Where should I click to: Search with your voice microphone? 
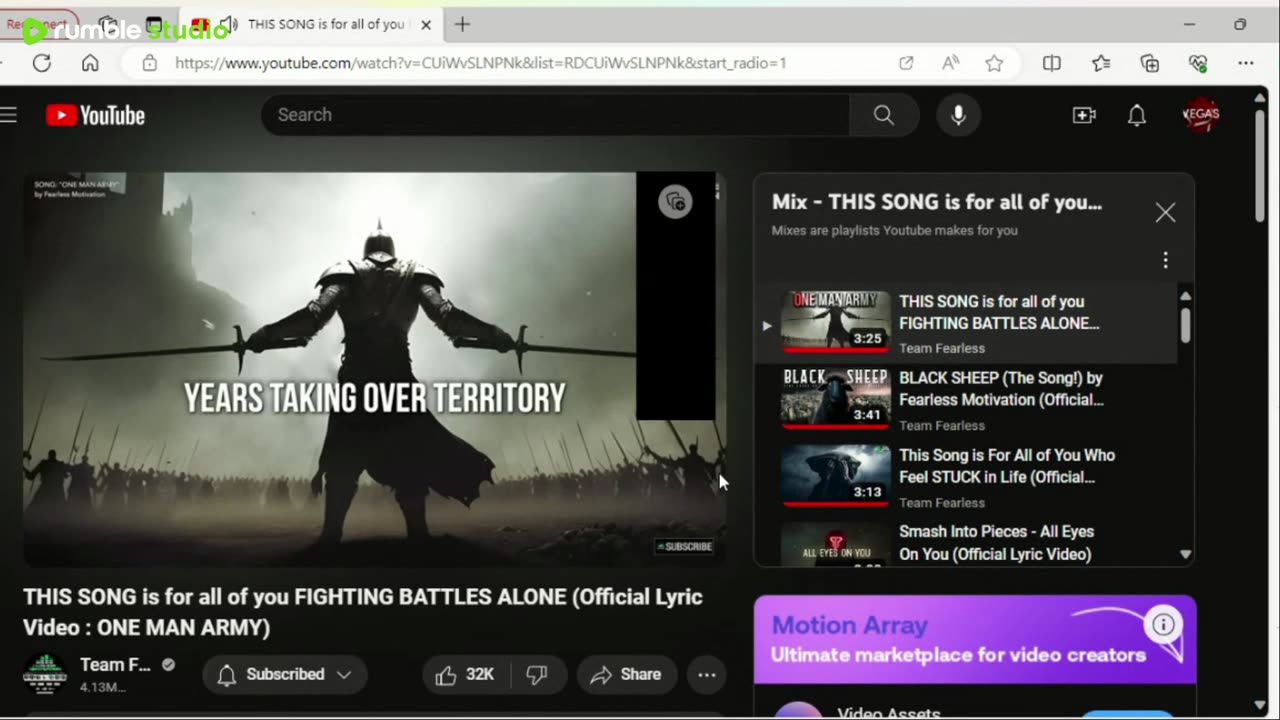pos(958,115)
